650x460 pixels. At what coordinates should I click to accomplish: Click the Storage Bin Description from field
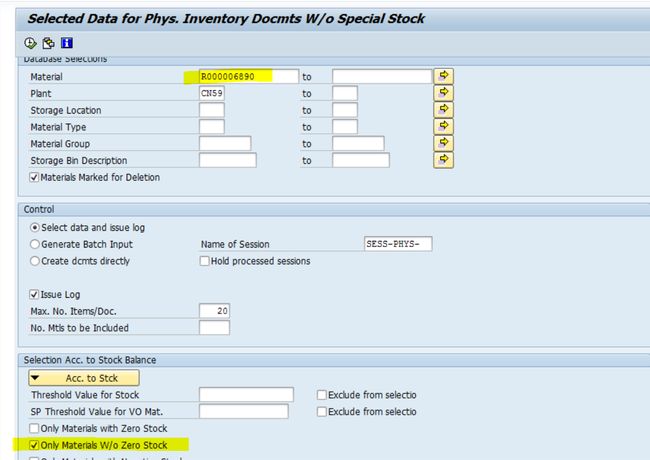[x=228, y=160]
